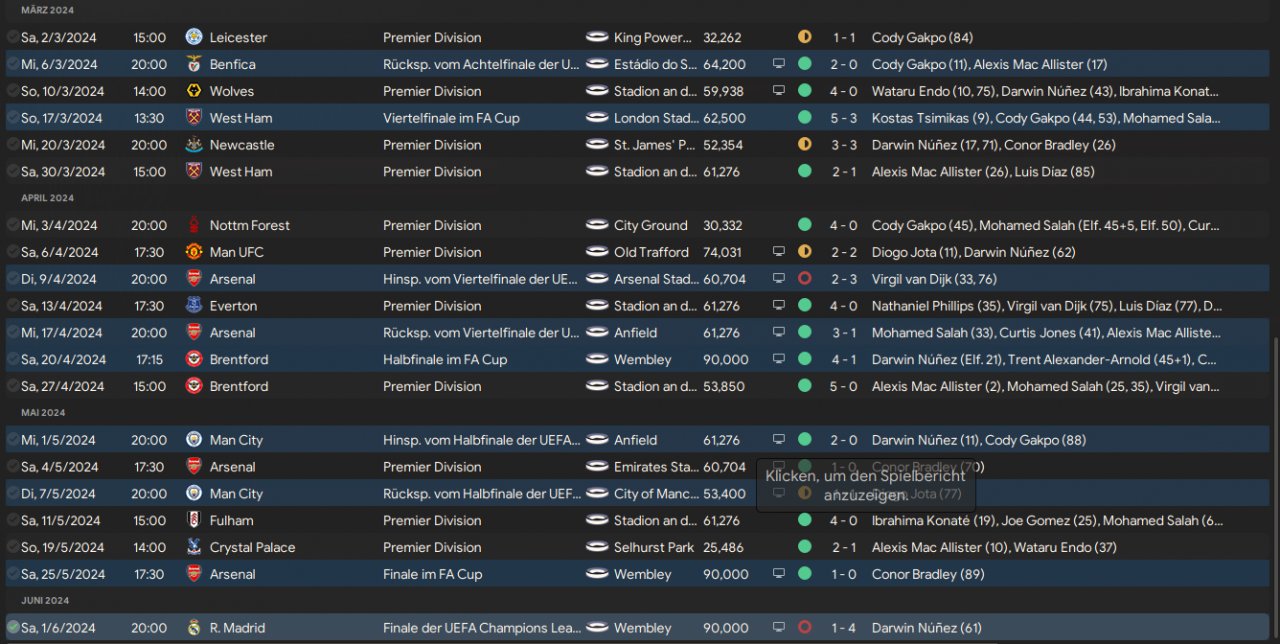Click the Crystal Palace club badge
The height and width of the screenshot is (644, 1280).
point(194,547)
